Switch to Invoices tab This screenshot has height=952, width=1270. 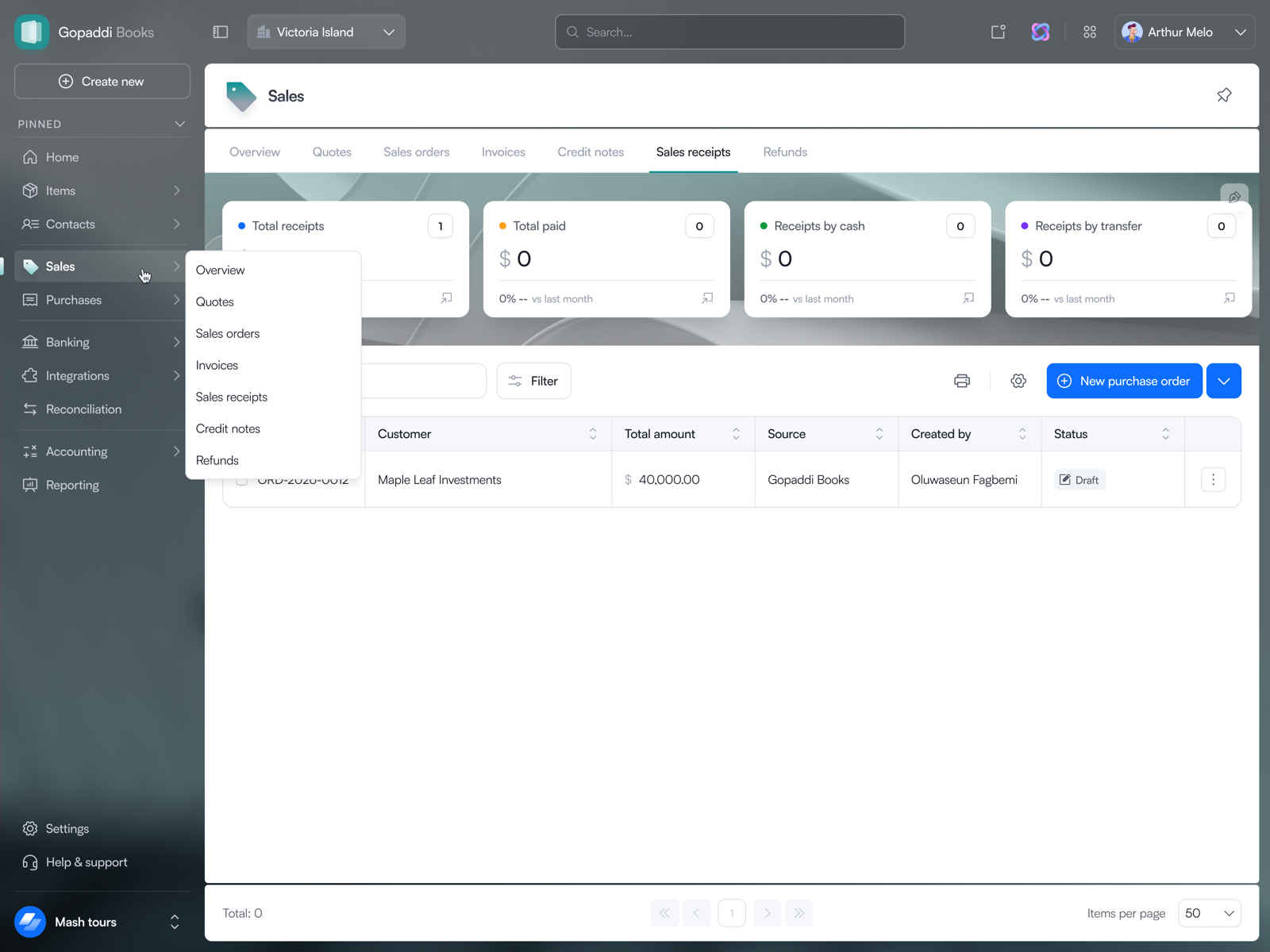(x=503, y=152)
